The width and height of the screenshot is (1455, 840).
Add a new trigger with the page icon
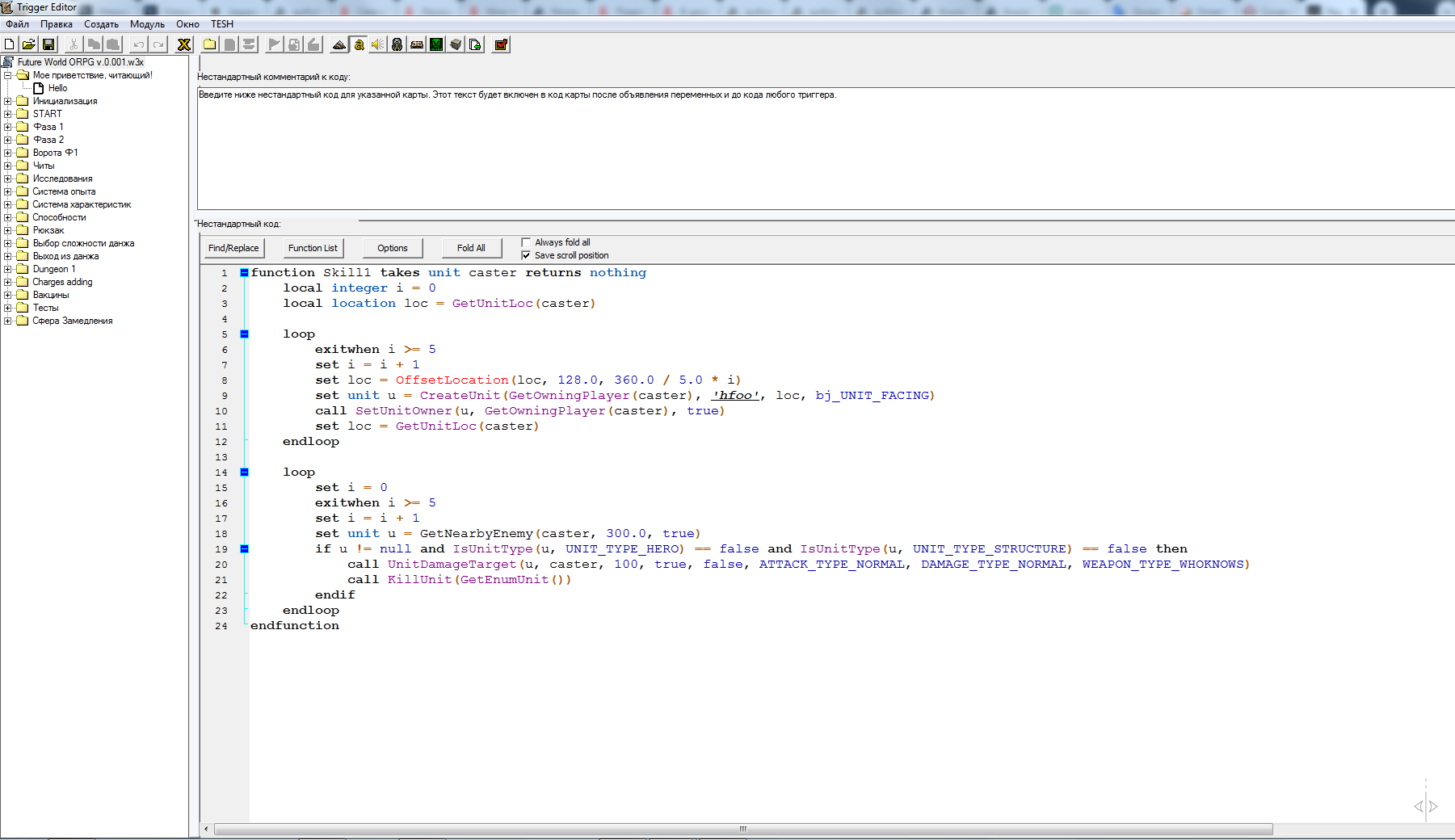[229, 44]
